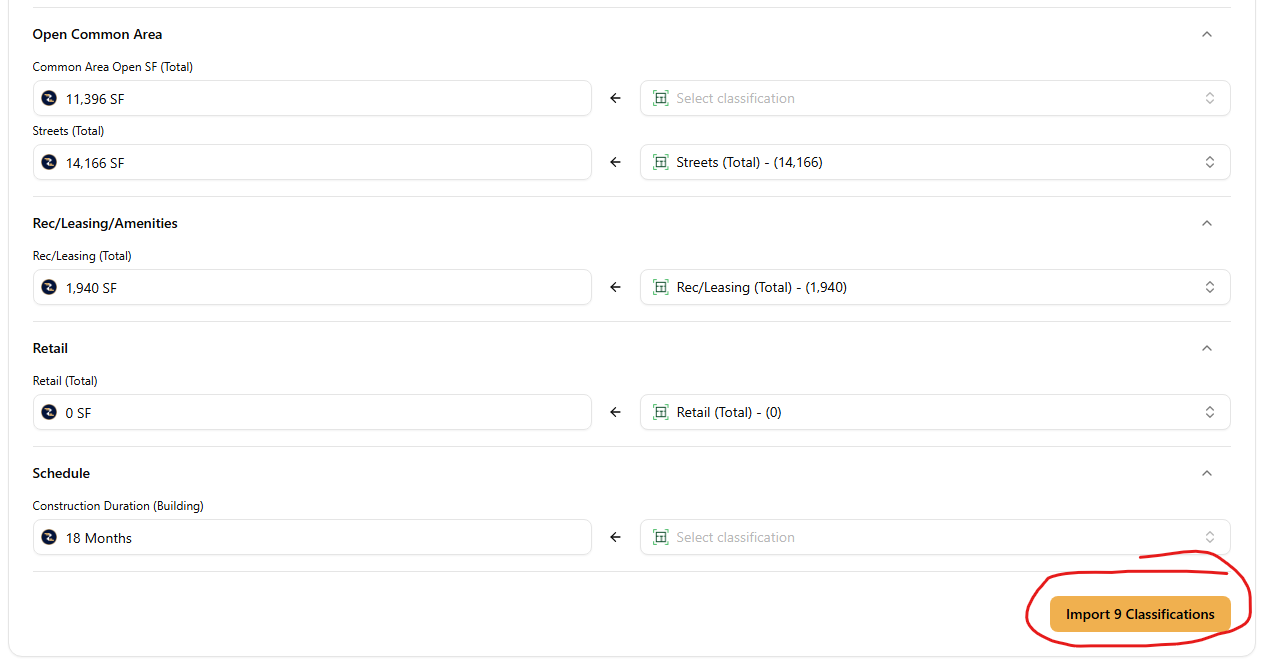The width and height of the screenshot is (1263, 667).
Task: Click the logo icon in Streets 14,166 SF field
Action: 49,162
